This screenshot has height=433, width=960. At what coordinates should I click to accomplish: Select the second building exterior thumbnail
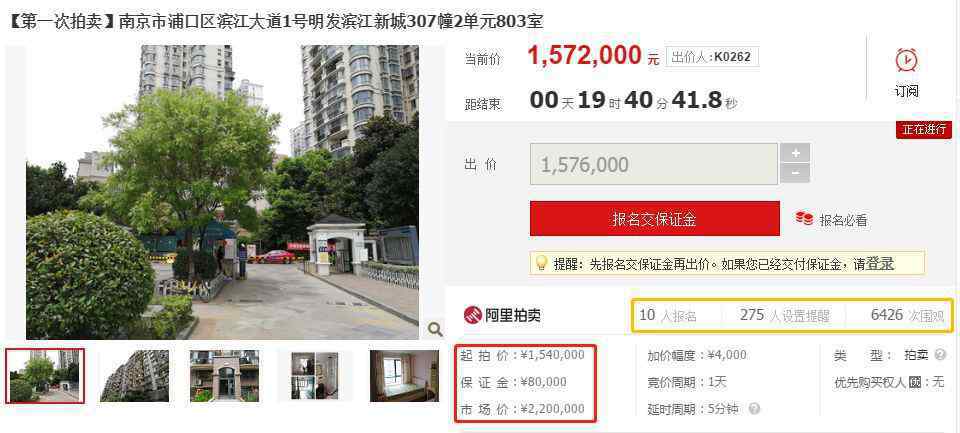pos(134,375)
